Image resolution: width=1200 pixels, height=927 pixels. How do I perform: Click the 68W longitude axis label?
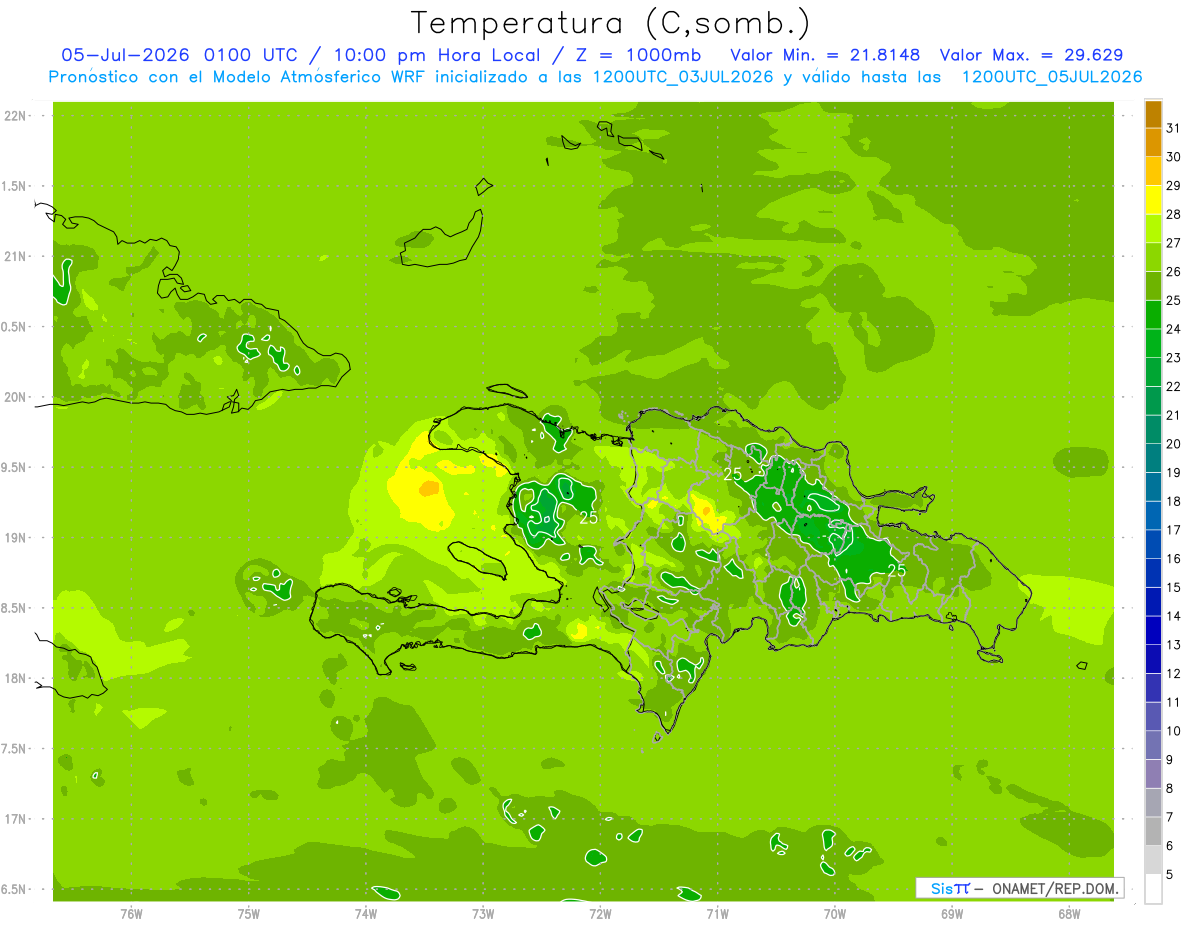[x=1069, y=914]
